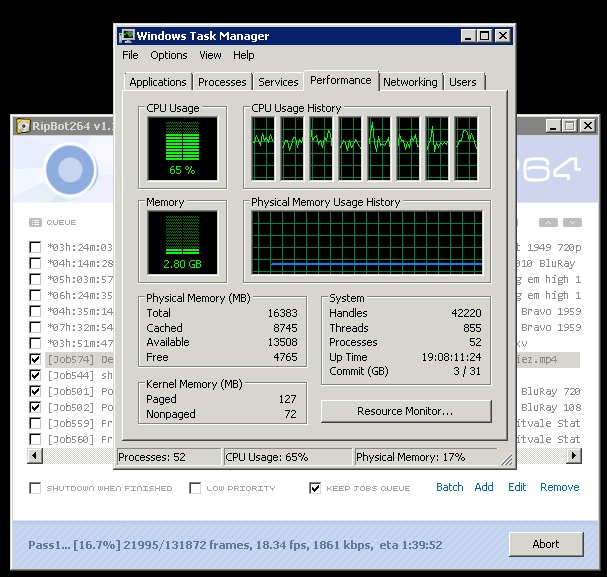The width and height of the screenshot is (607, 577).
Task: Click the *07h:32m:54 queue row text
Action: [x=80, y=327]
